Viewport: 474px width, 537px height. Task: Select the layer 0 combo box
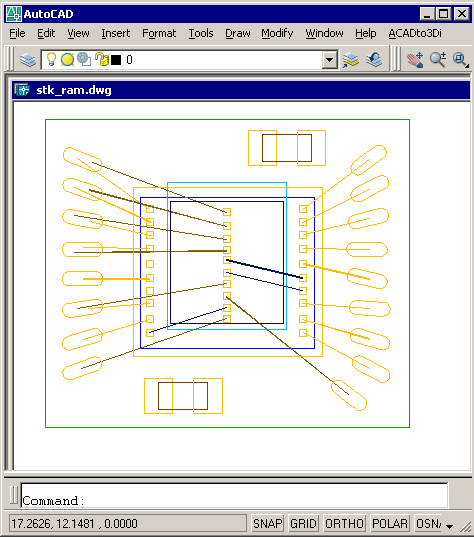(x=189, y=60)
